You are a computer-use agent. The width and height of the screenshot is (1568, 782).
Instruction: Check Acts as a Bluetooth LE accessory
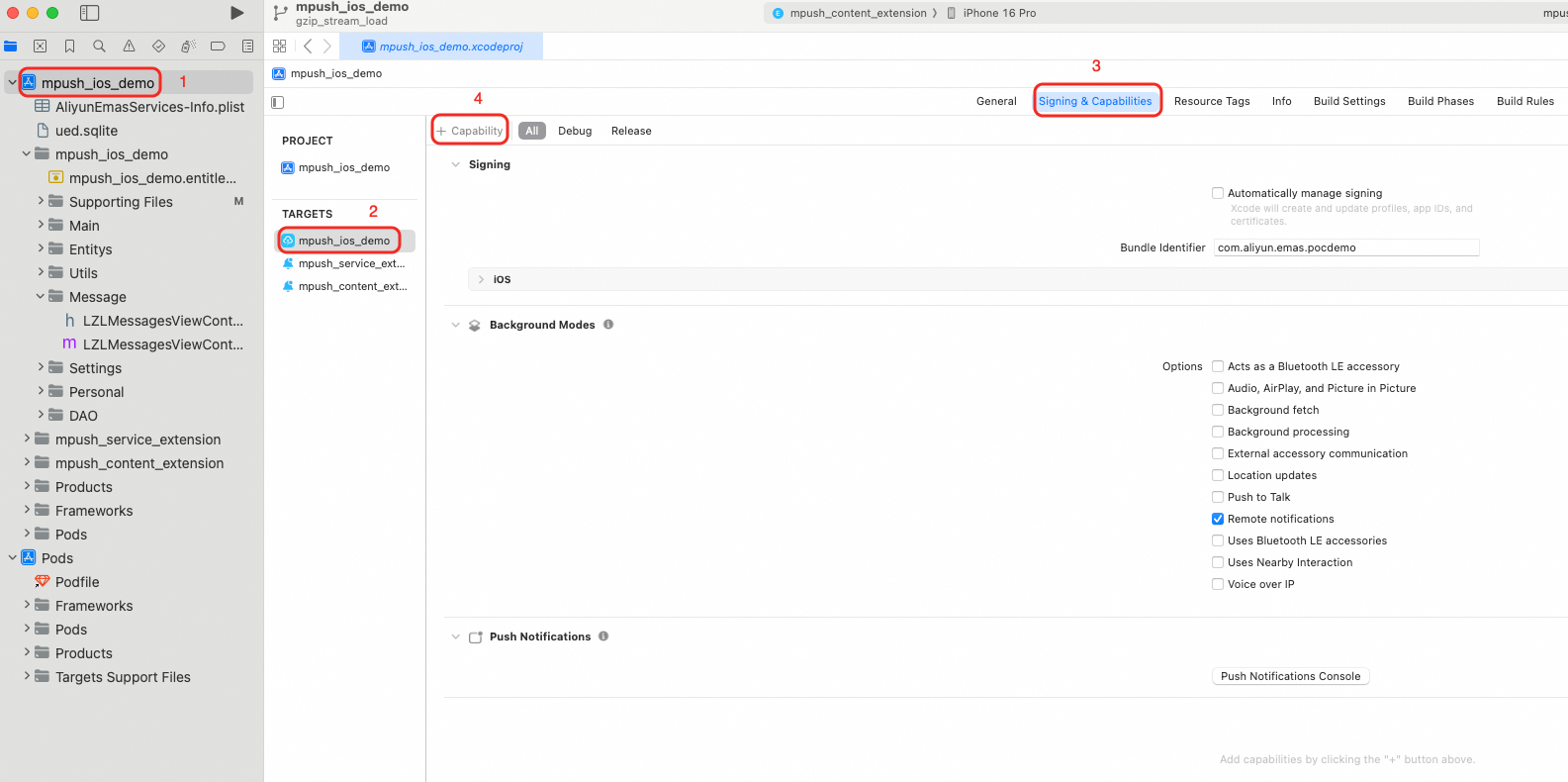pyautogui.click(x=1218, y=366)
